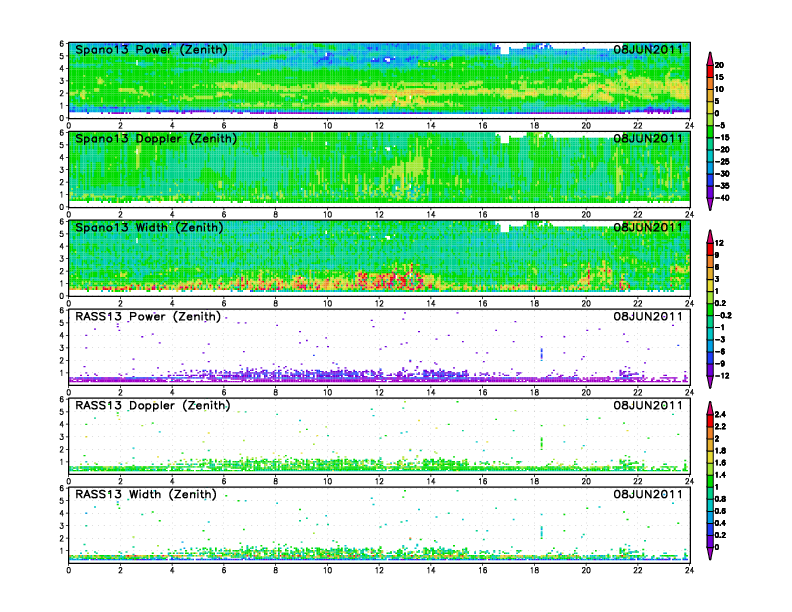This screenshot has height=612, width=792.
Task: Click the 'RASS13 Doppler (Zenith)' panel title
Action: 153,405
